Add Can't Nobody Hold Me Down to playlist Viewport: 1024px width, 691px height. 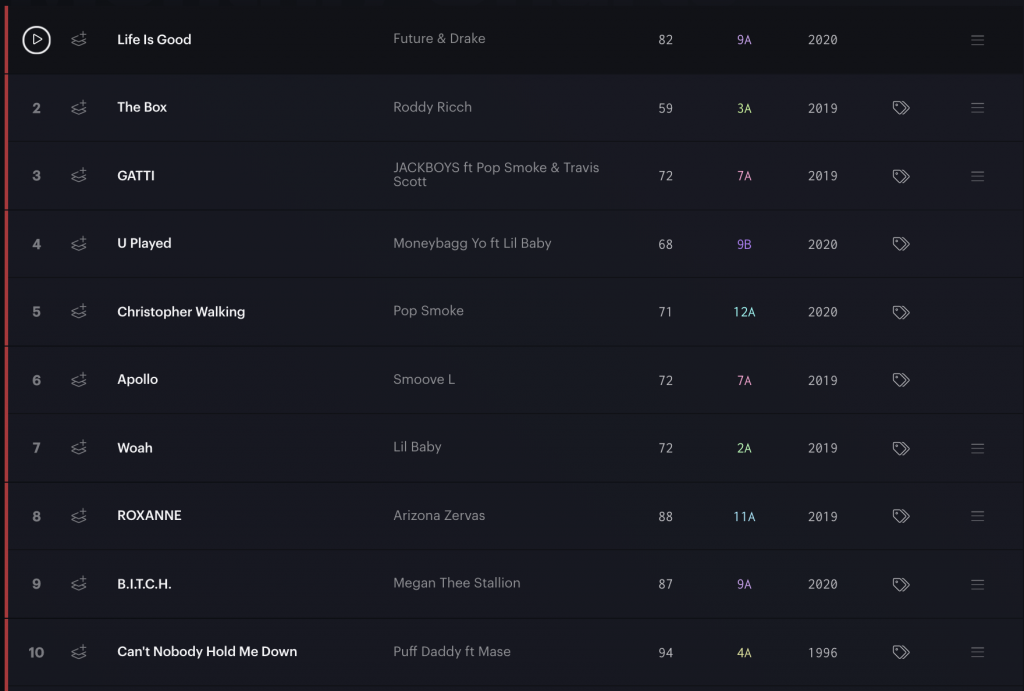(79, 652)
